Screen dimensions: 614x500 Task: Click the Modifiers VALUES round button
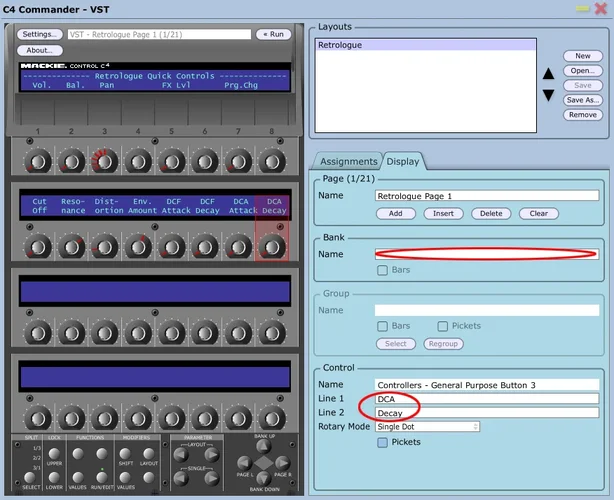125,477
